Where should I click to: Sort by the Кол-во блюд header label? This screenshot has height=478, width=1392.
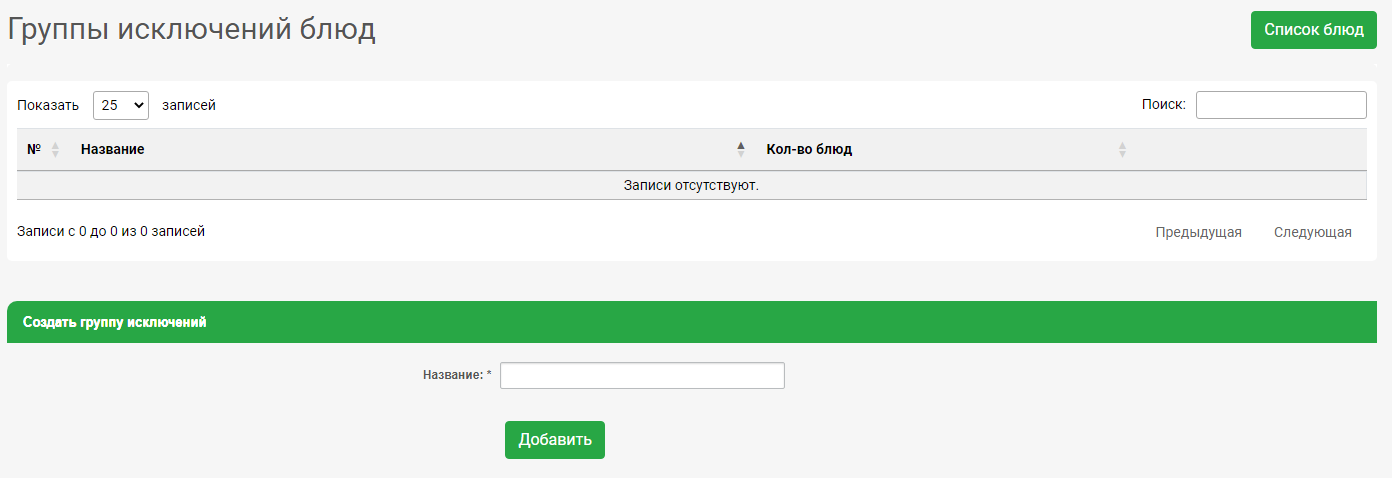[809, 149]
